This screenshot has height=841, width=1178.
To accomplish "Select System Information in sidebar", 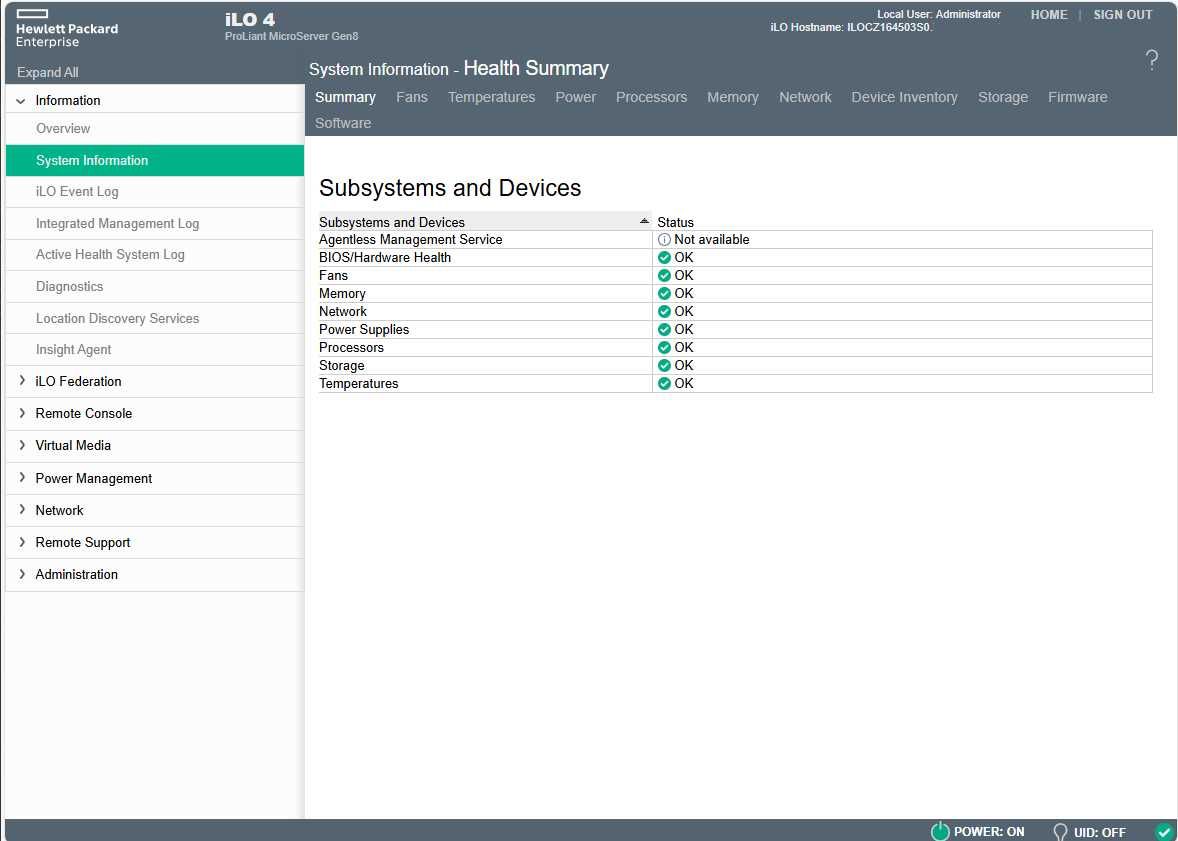I will point(155,160).
